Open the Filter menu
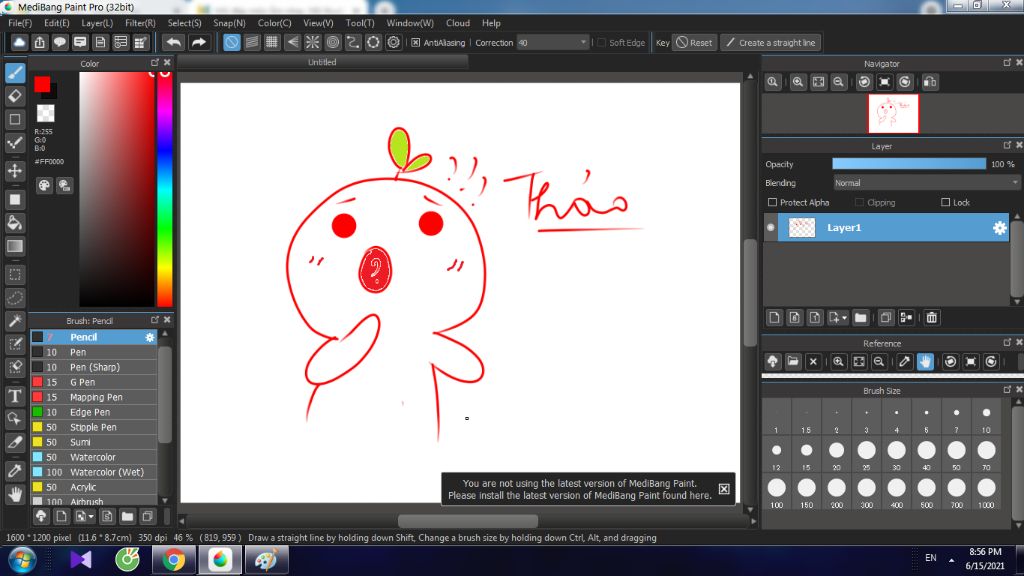 pyautogui.click(x=140, y=23)
